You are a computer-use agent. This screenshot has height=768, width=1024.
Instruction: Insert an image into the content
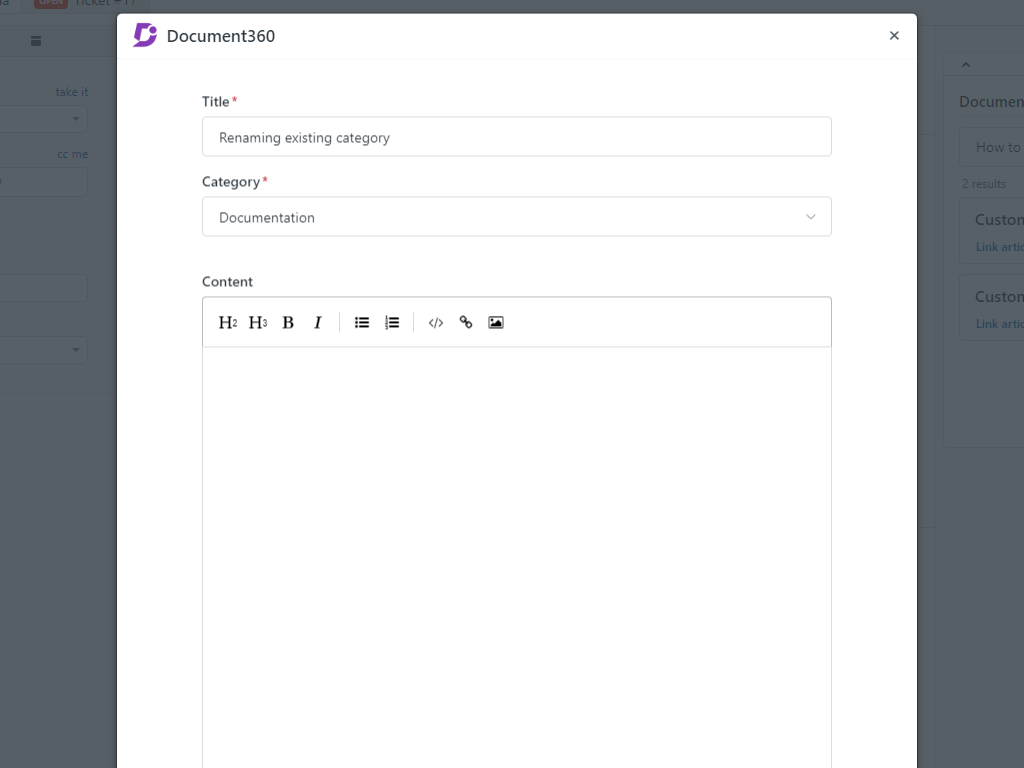[x=496, y=322]
